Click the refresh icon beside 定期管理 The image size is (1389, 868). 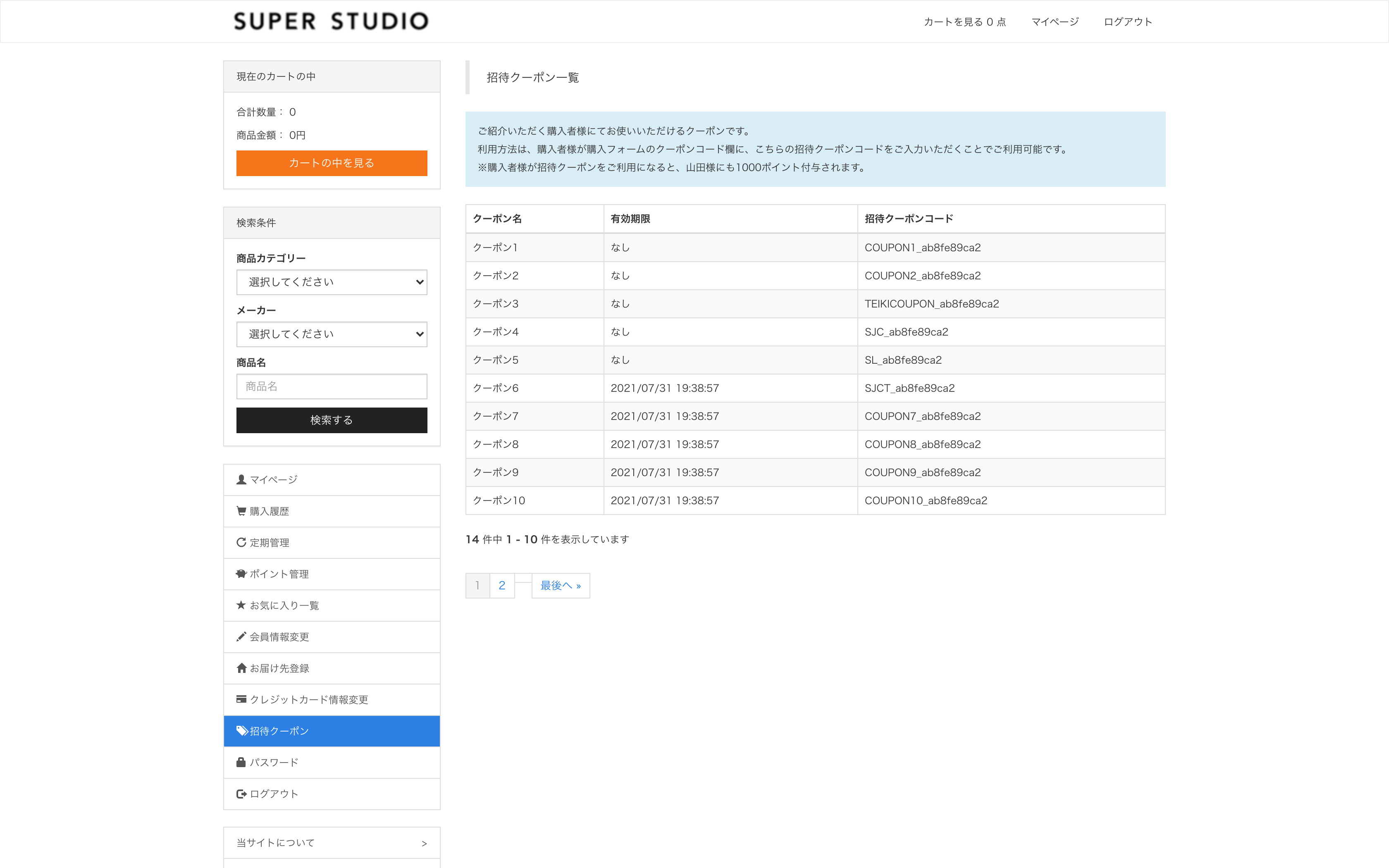coord(241,542)
